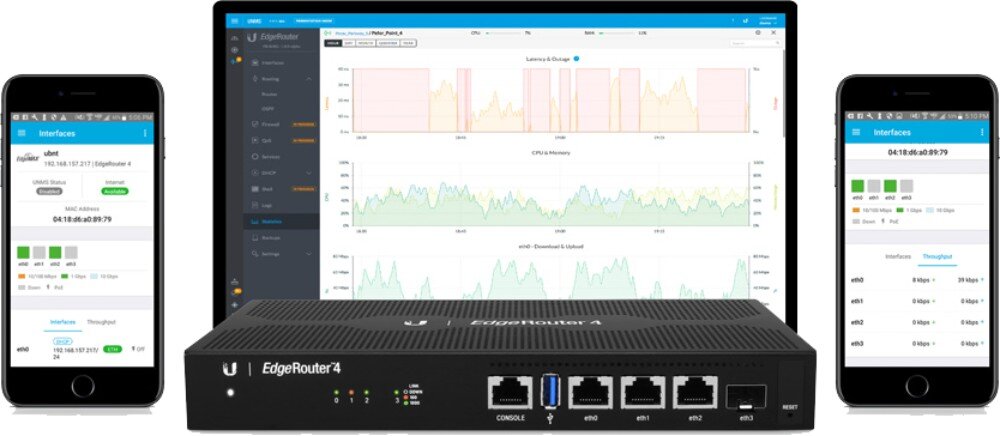Screen dimensions: 1000x436
Task: Tap the DHCP badge for eth0
Action: tap(62, 341)
